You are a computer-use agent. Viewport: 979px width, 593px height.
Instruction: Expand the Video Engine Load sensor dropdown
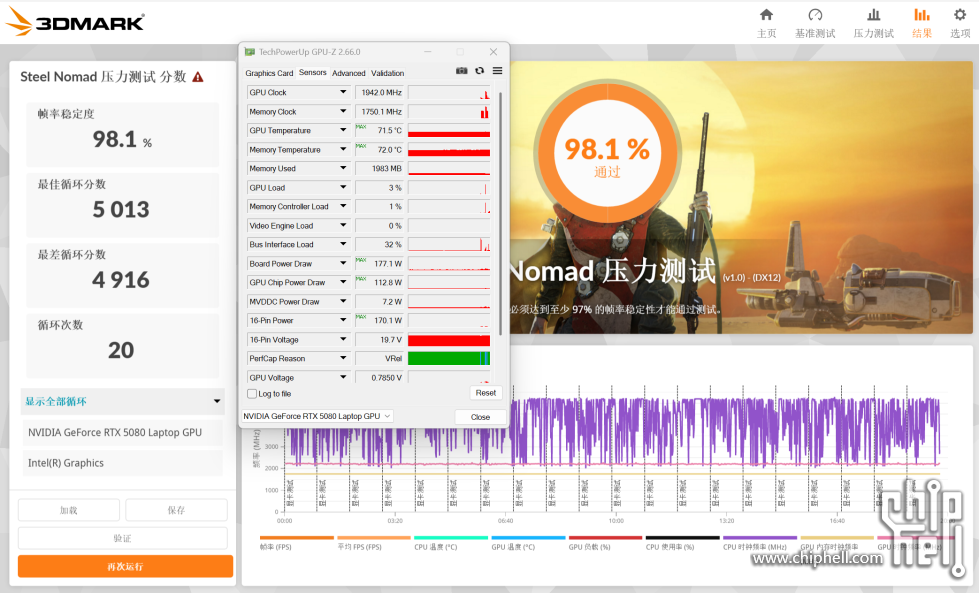click(x=343, y=225)
